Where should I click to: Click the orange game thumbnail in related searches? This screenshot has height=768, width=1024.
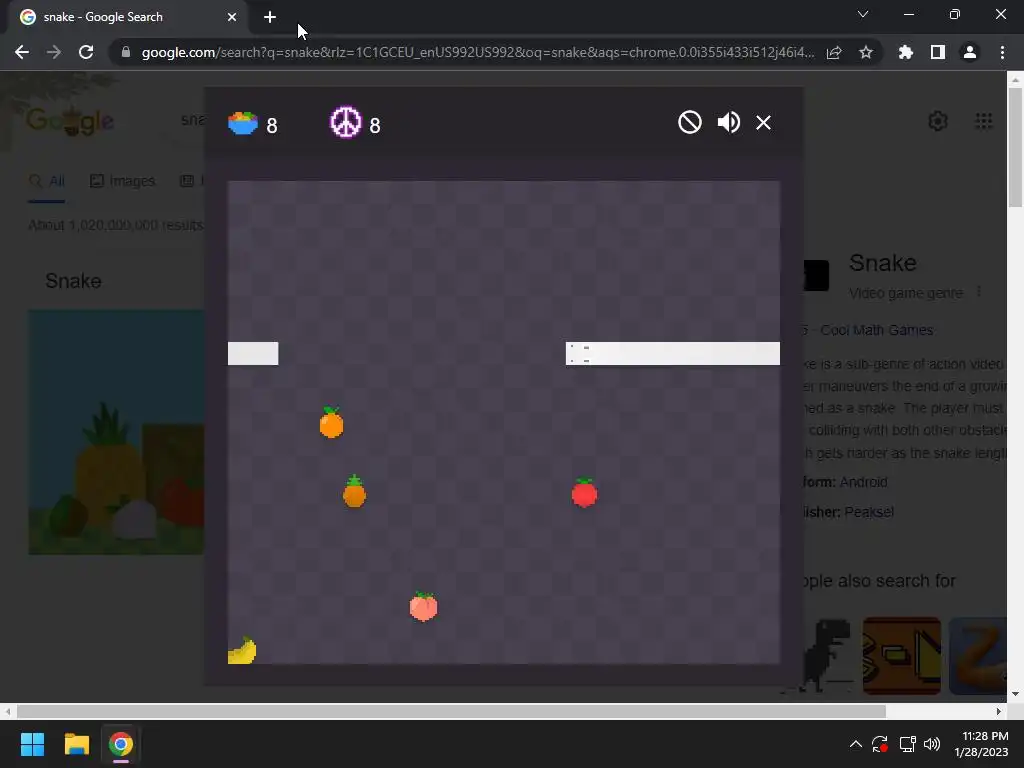click(901, 656)
